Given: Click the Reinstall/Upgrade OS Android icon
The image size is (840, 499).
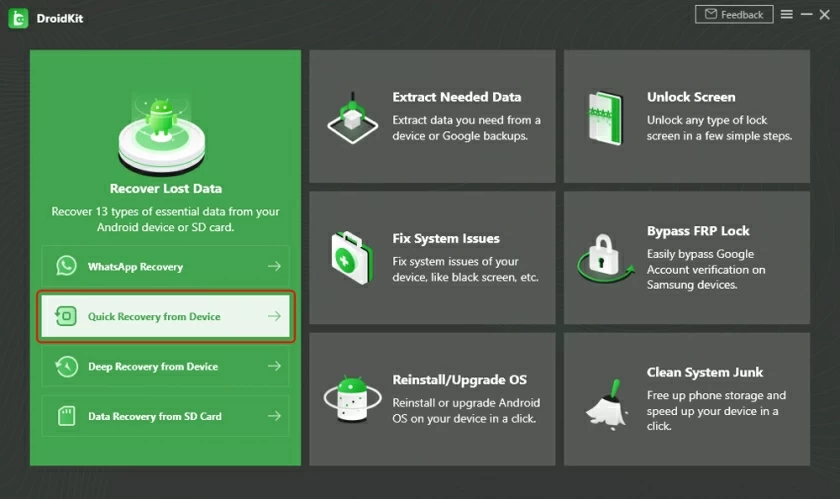Looking at the screenshot, I should pyautogui.click(x=352, y=400).
